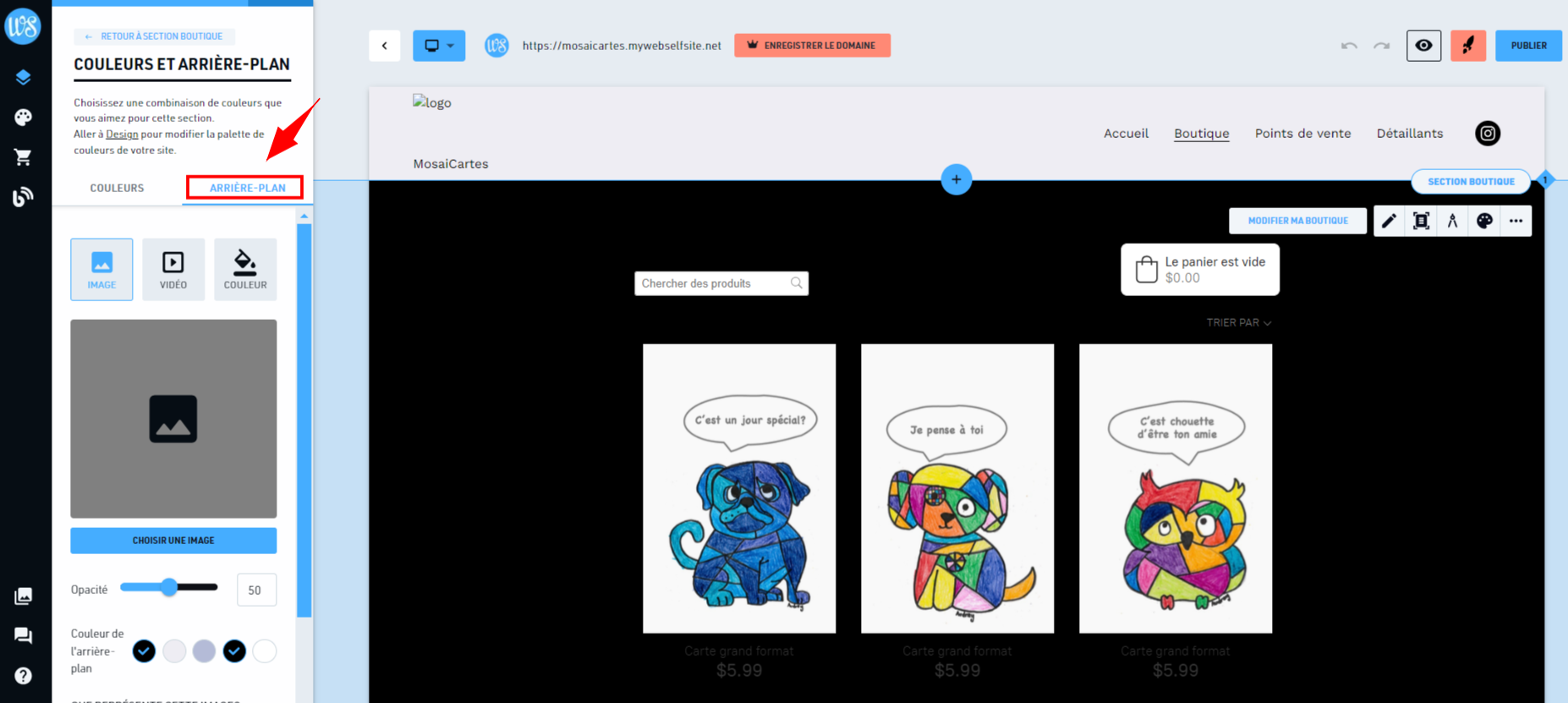Viewport: 1568px width, 703px height.
Task: Click the Preview eye icon
Action: click(1423, 46)
